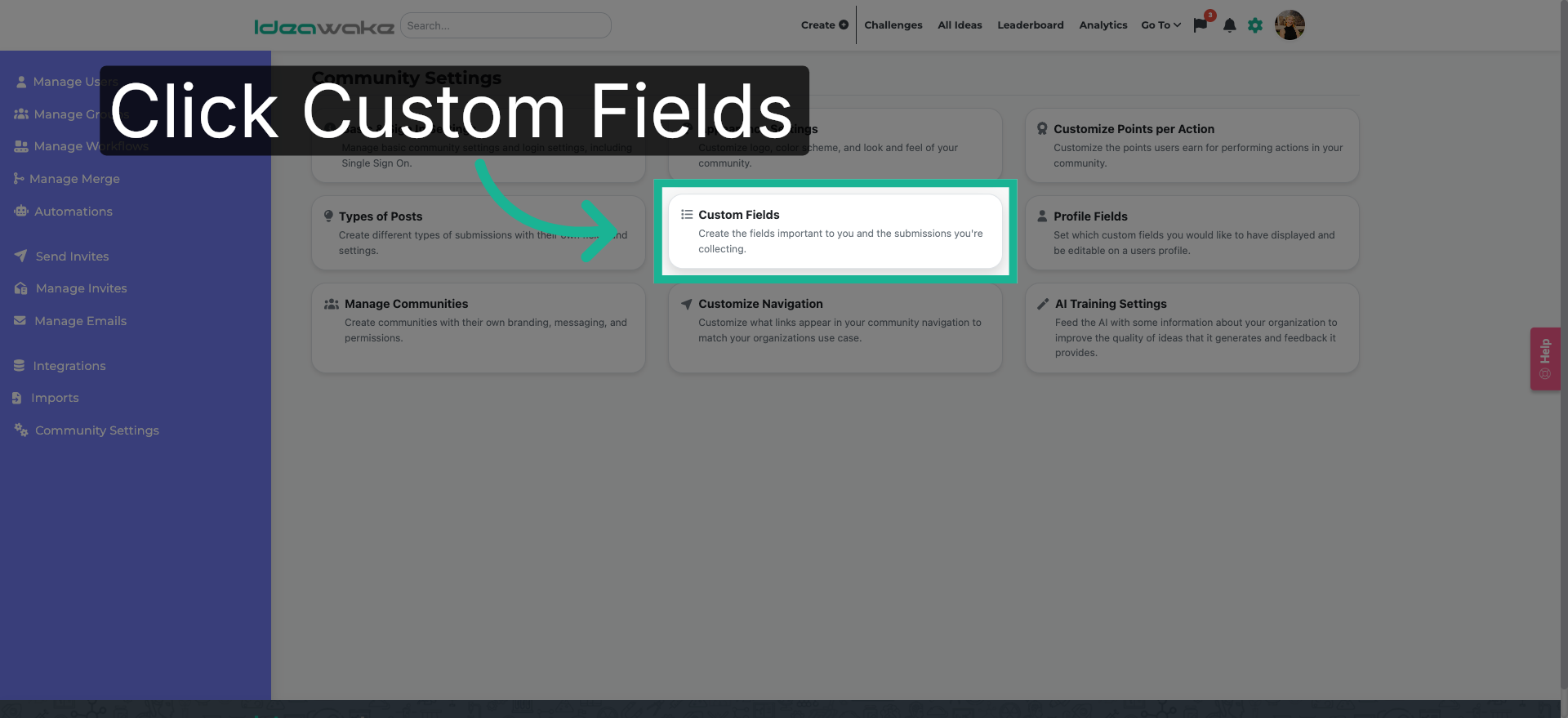The height and width of the screenshot is (718, 1568).
Task: Open the Custom Fields settings card
Action: (x=835, y=231)
